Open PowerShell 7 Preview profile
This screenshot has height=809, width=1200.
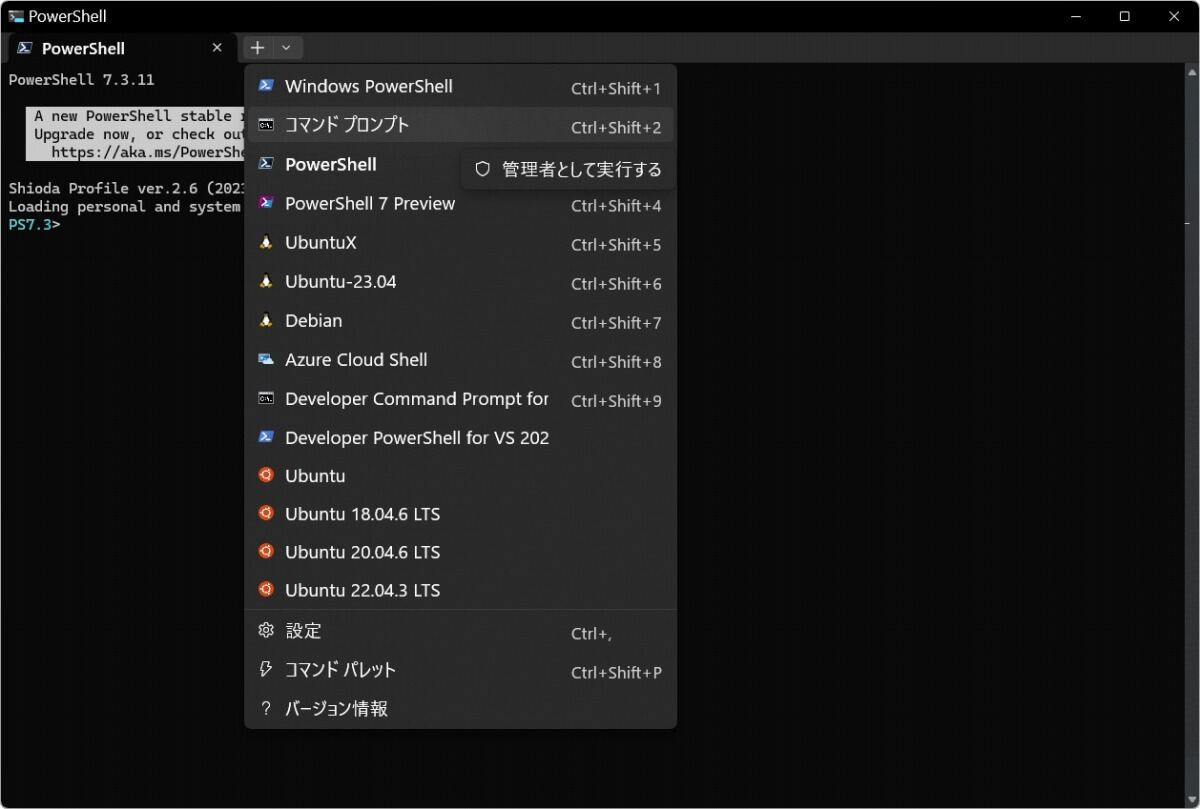(460, 204)
